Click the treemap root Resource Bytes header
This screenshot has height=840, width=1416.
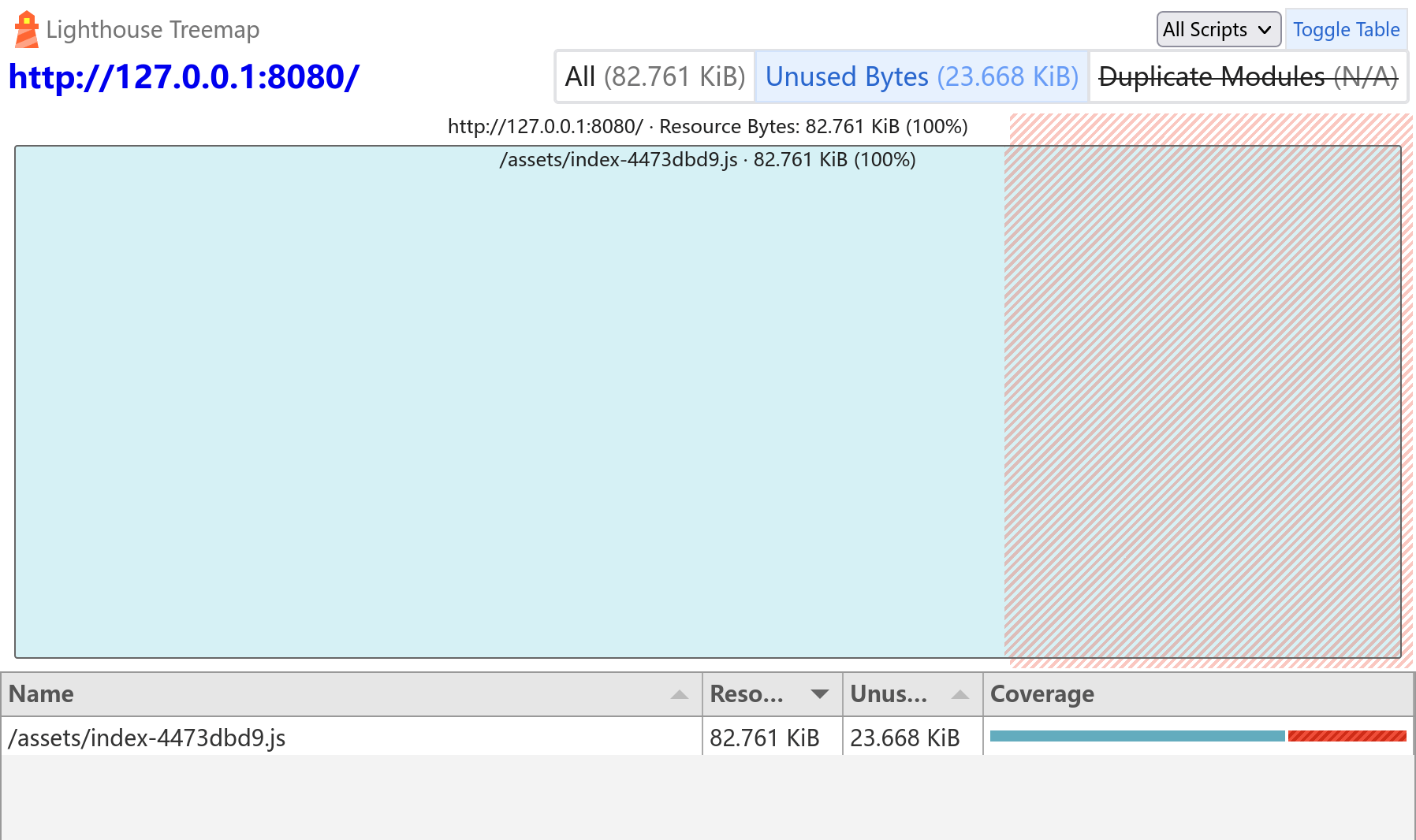click(x=707, y=126)
